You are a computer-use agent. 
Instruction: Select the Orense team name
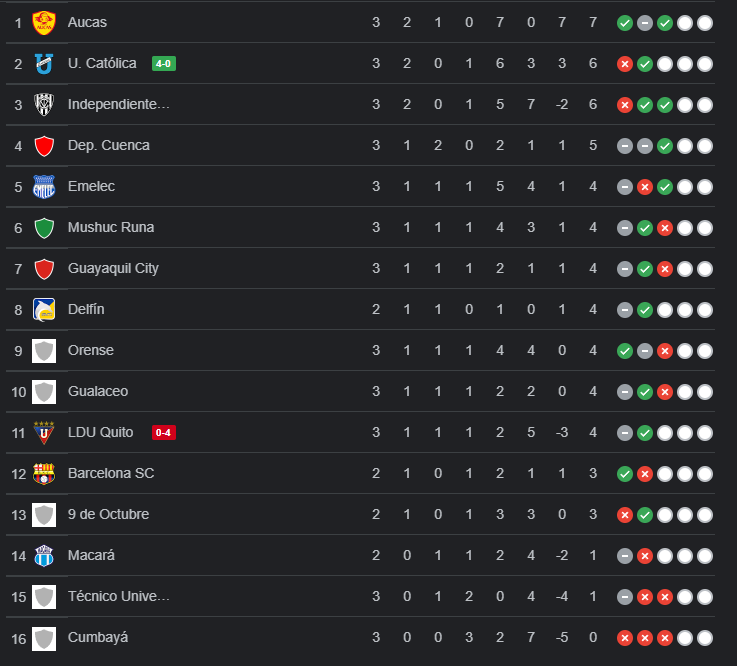point(91,351)
